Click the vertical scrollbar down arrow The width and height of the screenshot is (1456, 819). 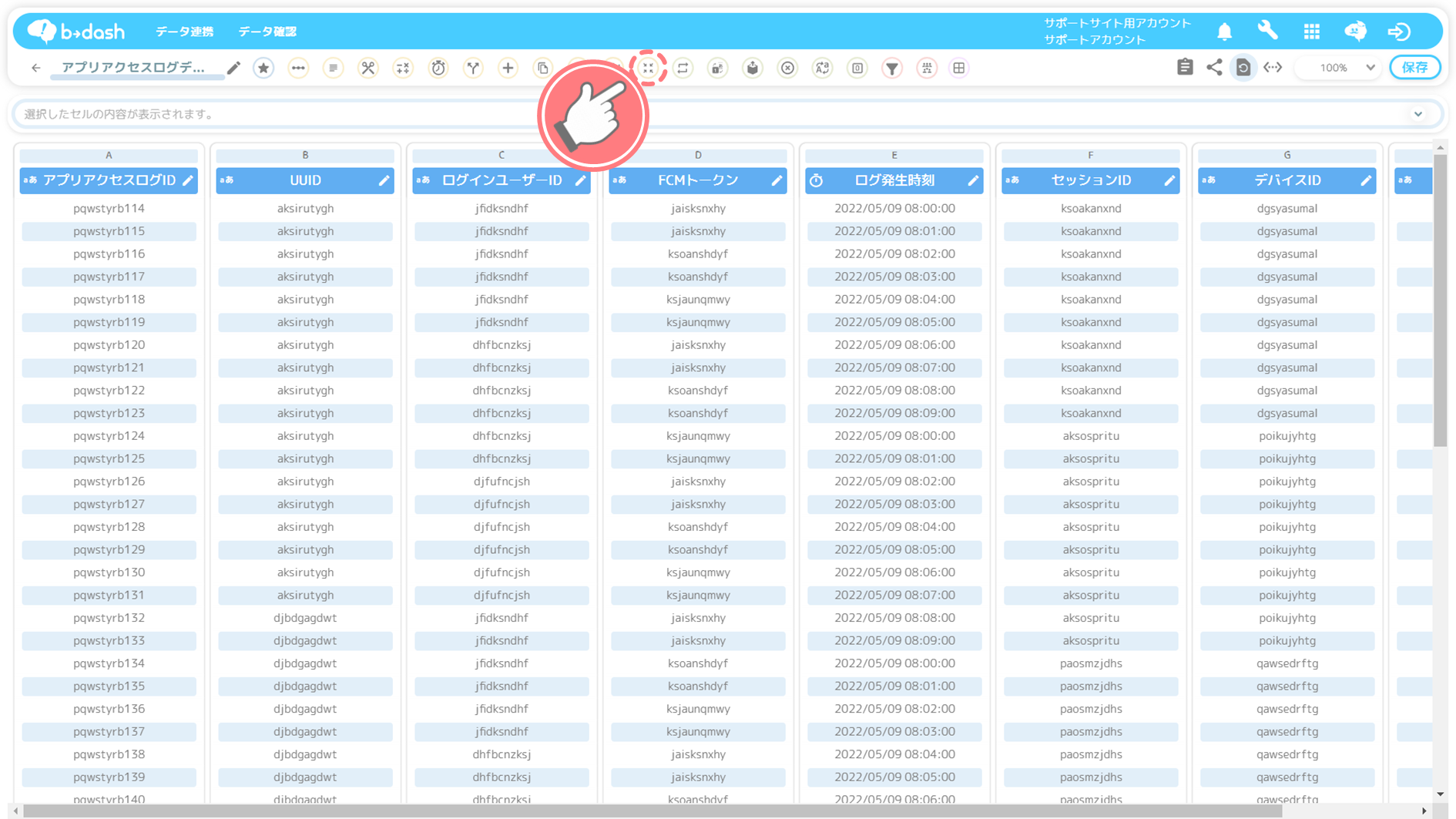[1440, 794]
